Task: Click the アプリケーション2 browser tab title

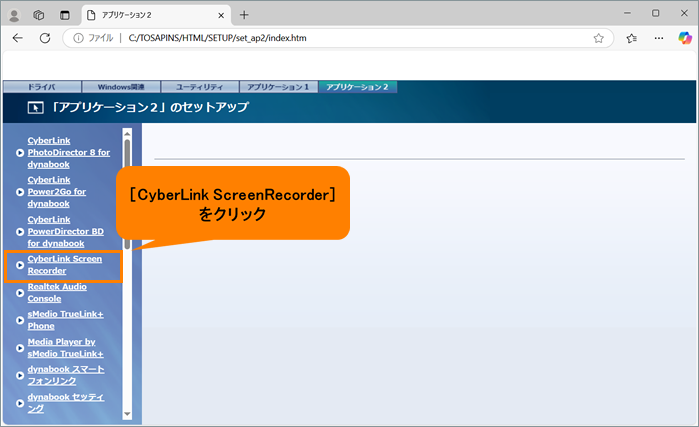Action: point(127,15)
